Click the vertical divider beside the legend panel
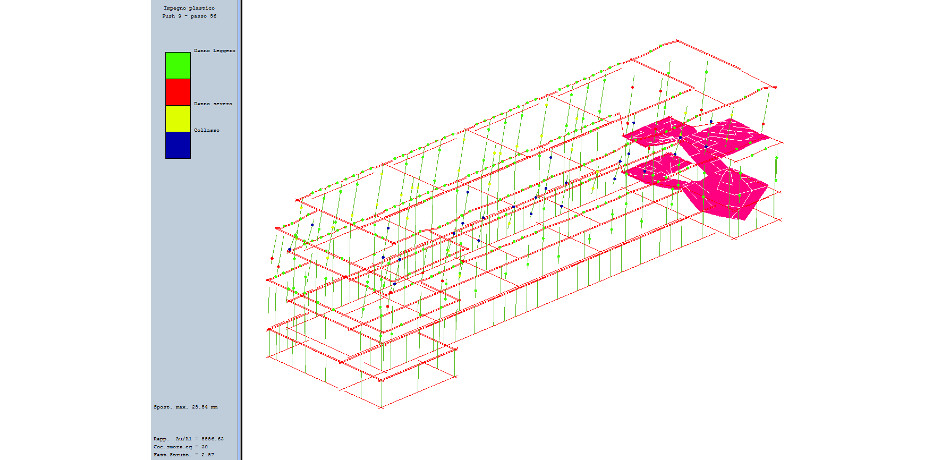This screenshot has width=940, height=460. click(x=241, y=230)
